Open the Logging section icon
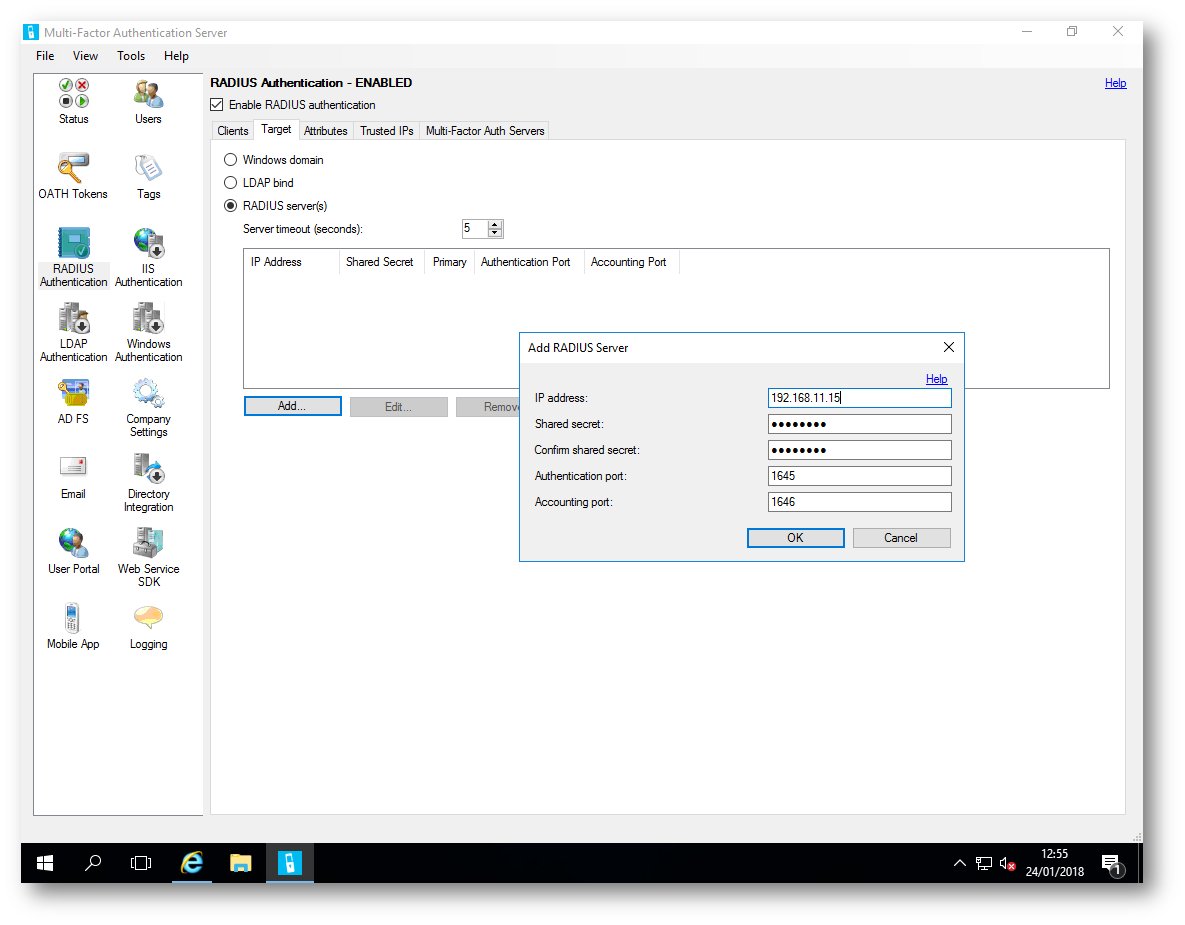Viewport: 1185px width, 925px height. click(x=148, y=626)
